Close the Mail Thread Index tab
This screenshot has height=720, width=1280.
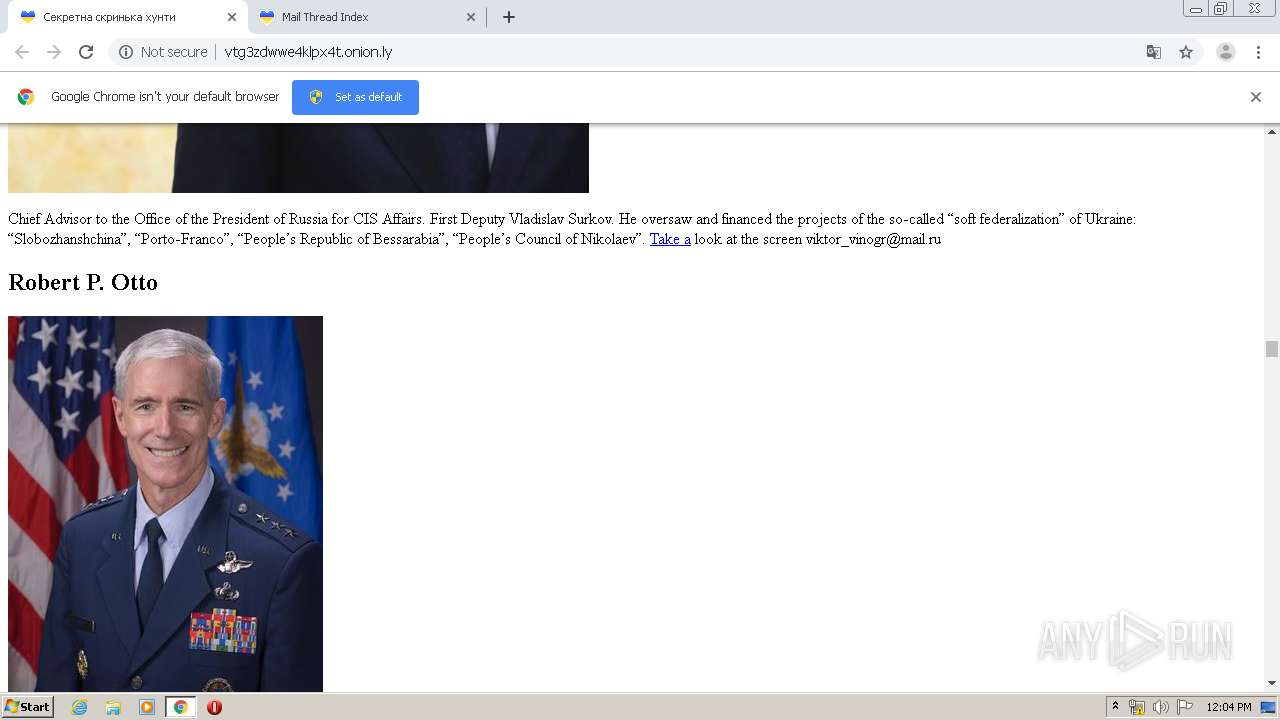[x=471, y=17]
